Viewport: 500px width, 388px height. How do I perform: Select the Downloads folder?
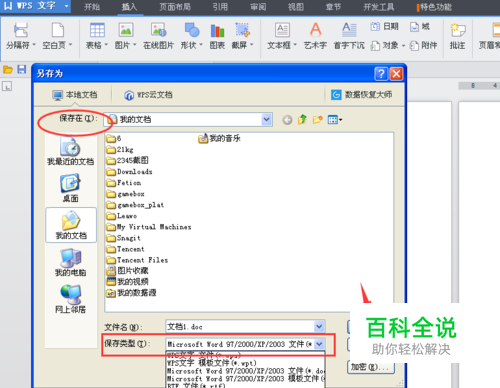coord(129,172)
